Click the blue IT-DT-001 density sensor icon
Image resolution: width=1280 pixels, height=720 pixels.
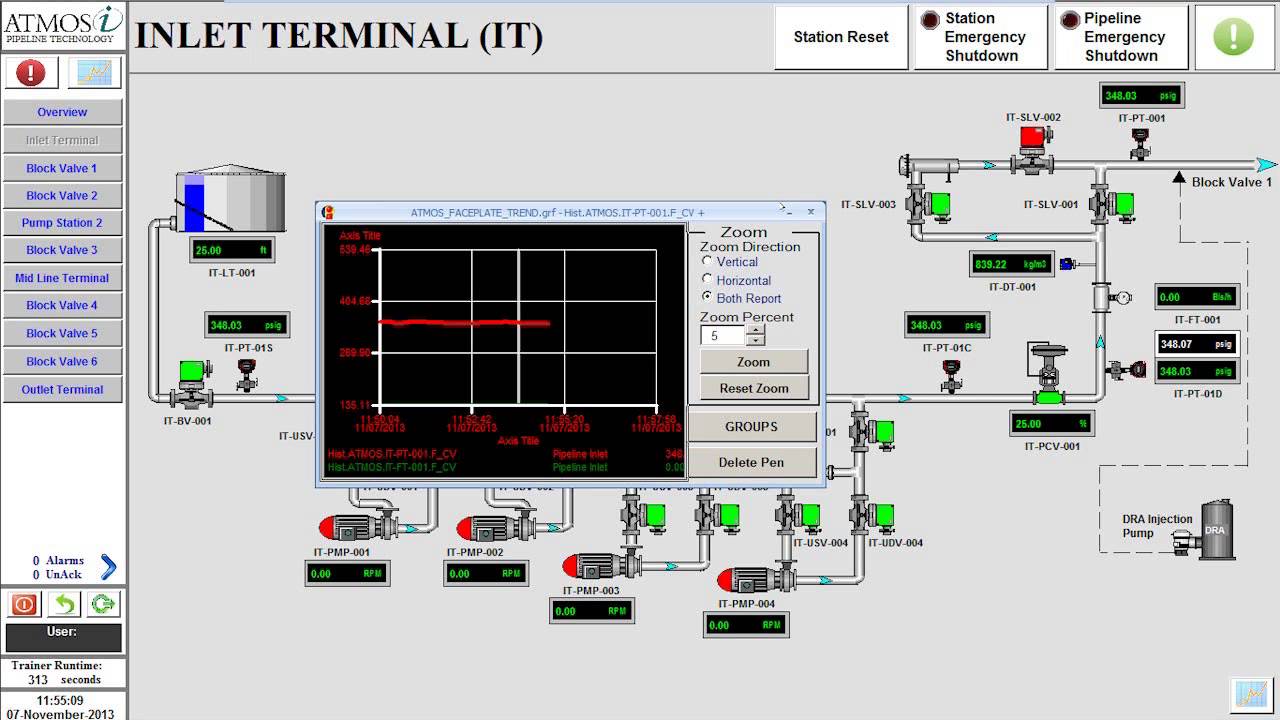1067,263
